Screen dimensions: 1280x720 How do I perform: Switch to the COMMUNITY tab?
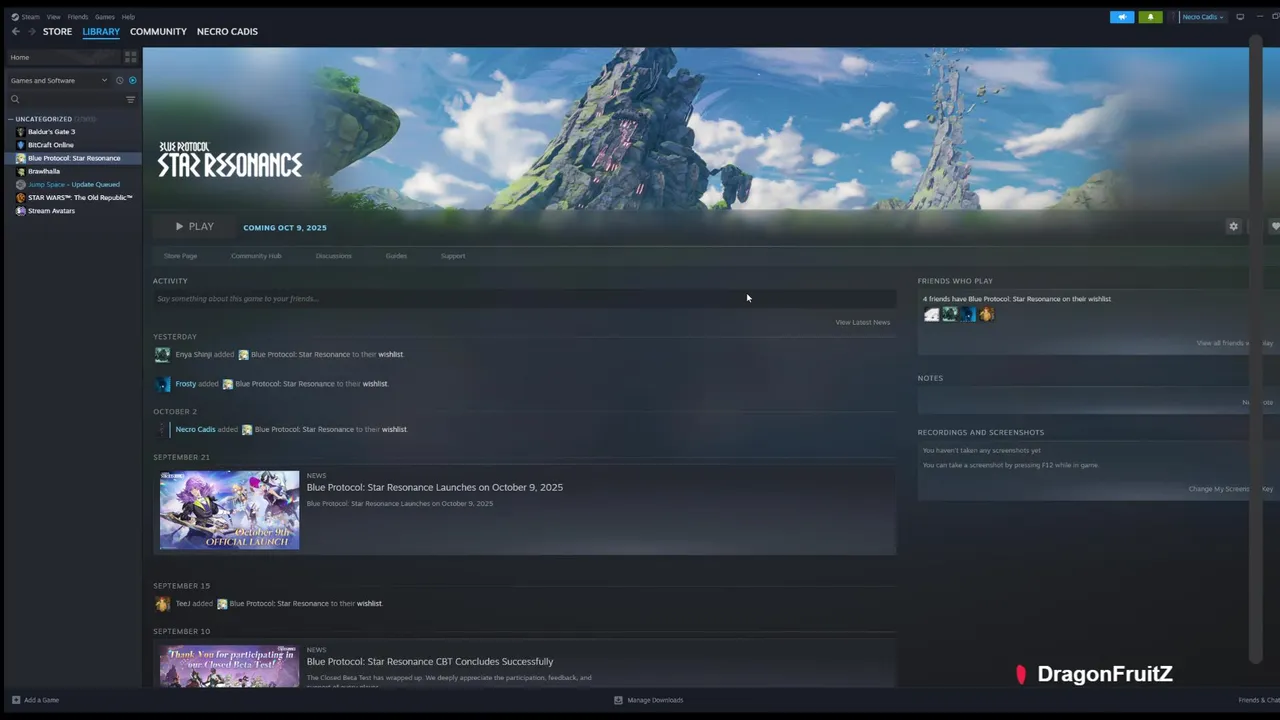(158, 31)
